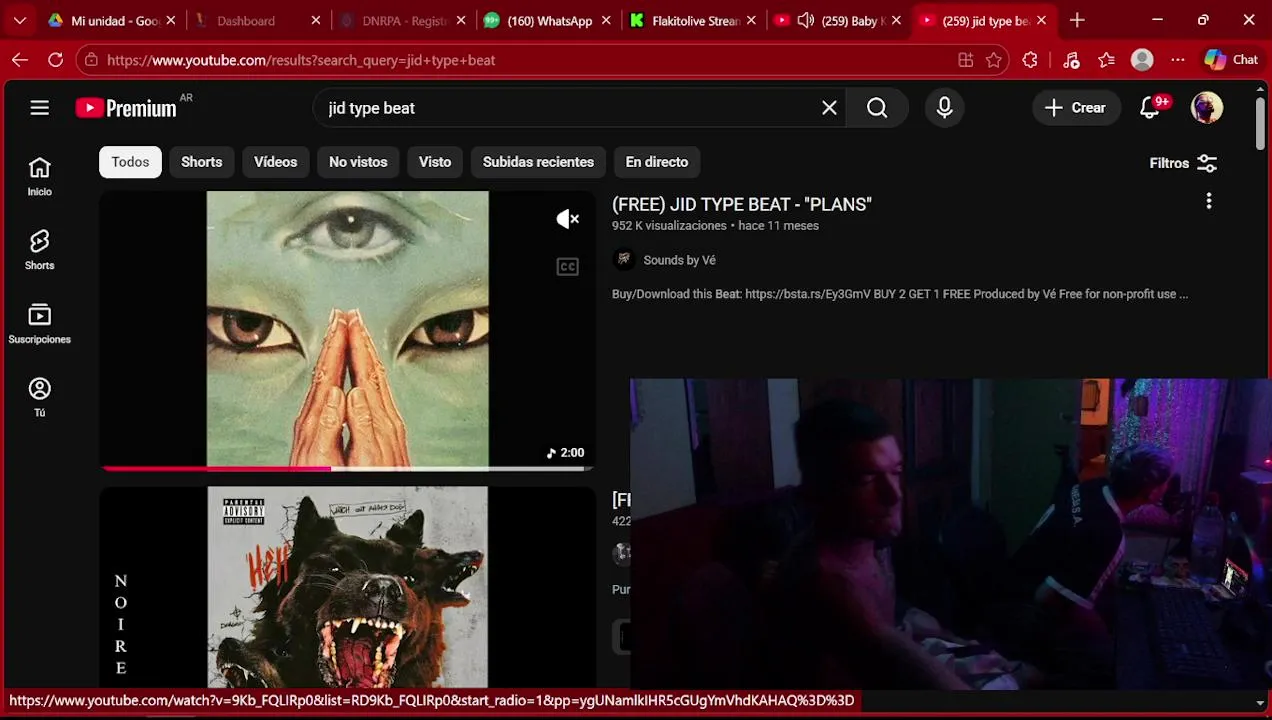Open more options for PLANS video
This screenshot has height=720, width=1272.
(1208, 202)
